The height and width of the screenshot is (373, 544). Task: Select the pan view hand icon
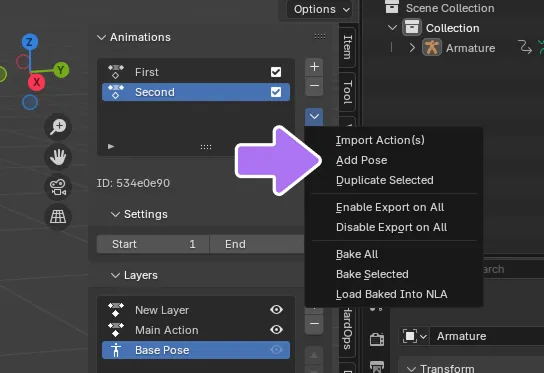pos(58,157)
